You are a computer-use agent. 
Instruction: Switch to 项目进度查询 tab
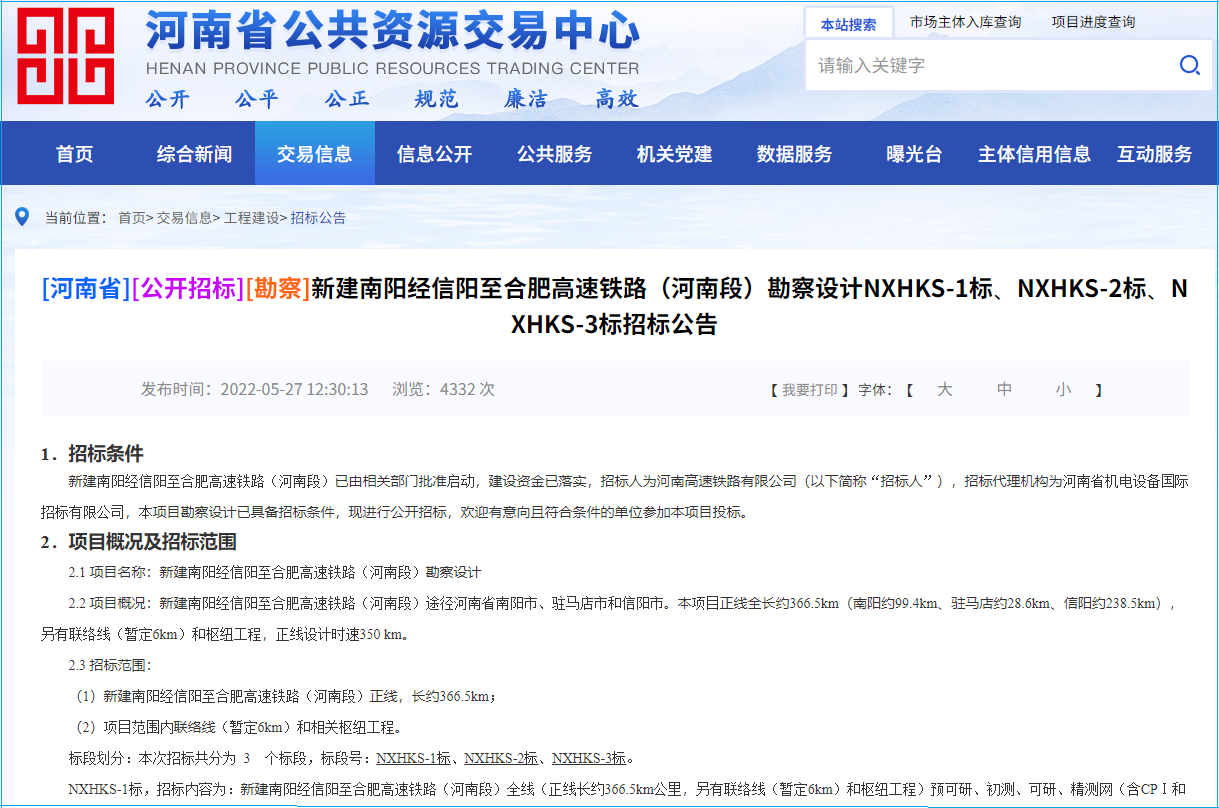coord(1093,22)
